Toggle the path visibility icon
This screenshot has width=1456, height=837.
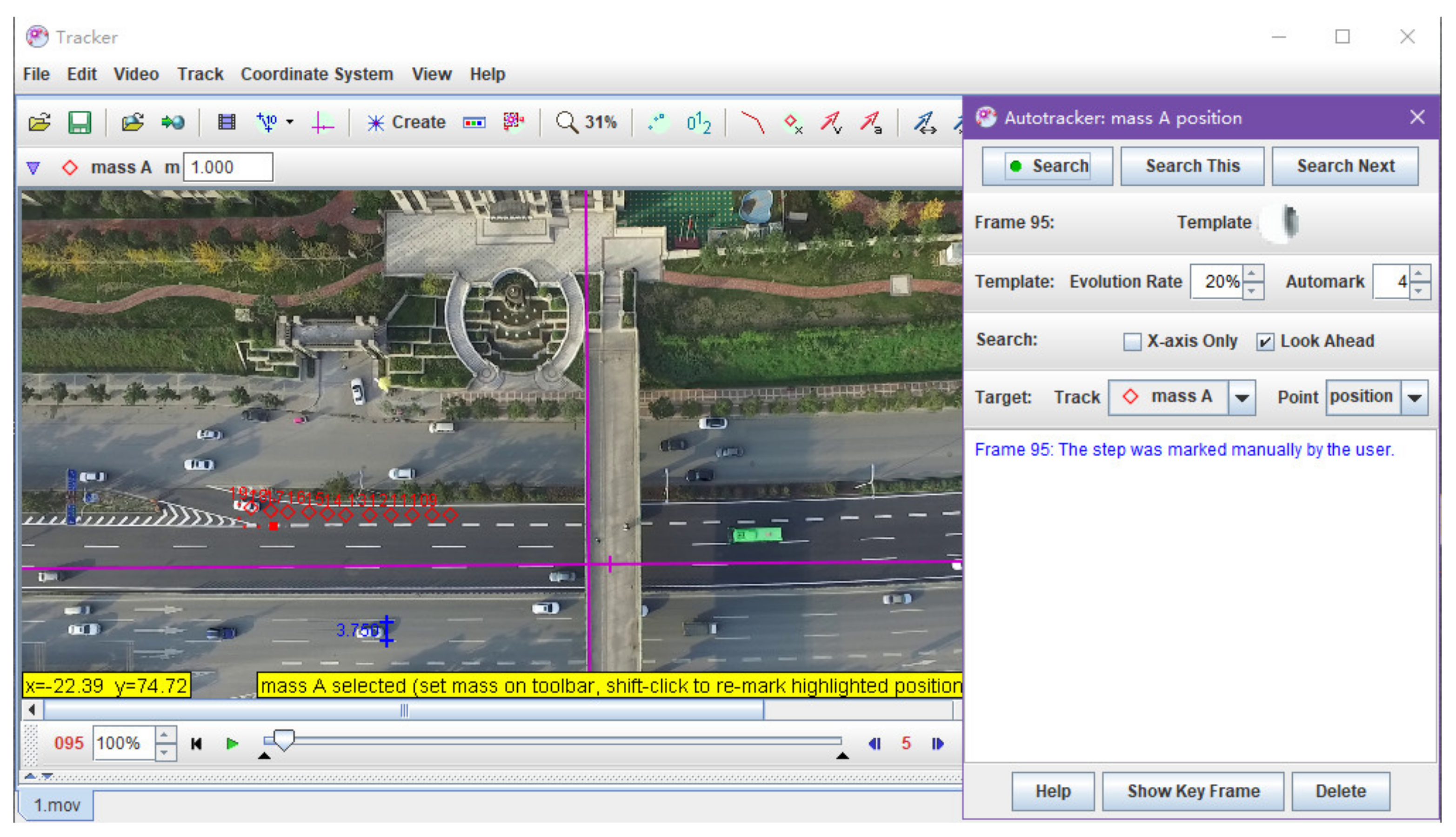pyautogui.click(x=753, y=122)
